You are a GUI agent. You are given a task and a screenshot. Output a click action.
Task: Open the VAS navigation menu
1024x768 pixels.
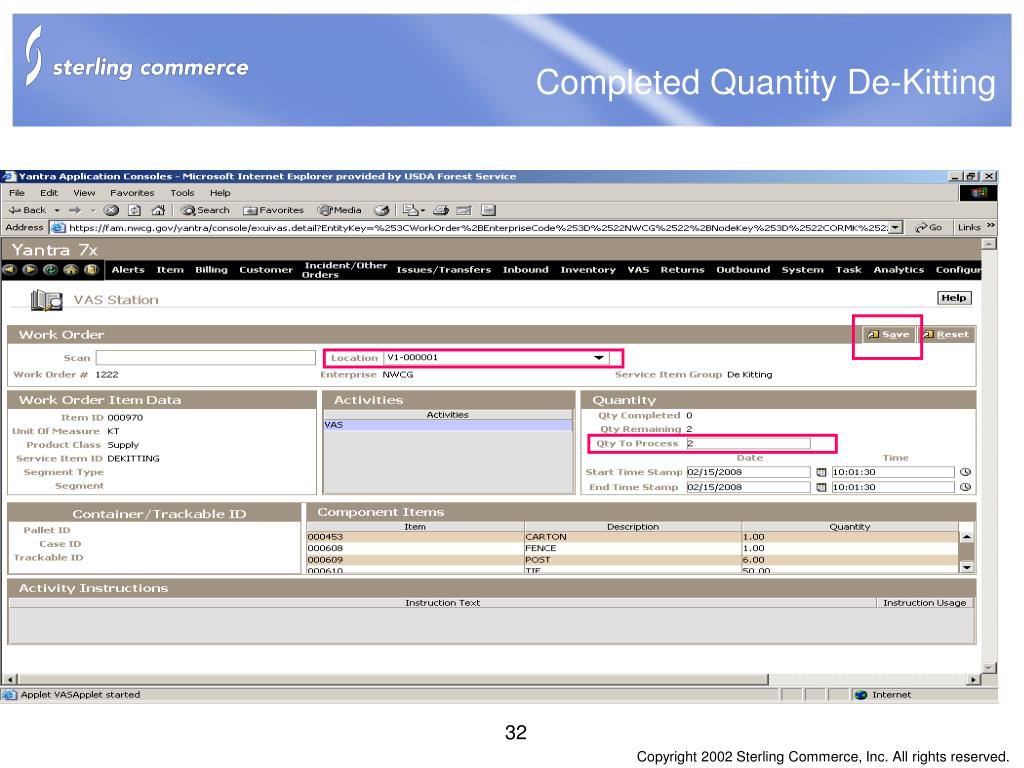[x=638, y=270]
